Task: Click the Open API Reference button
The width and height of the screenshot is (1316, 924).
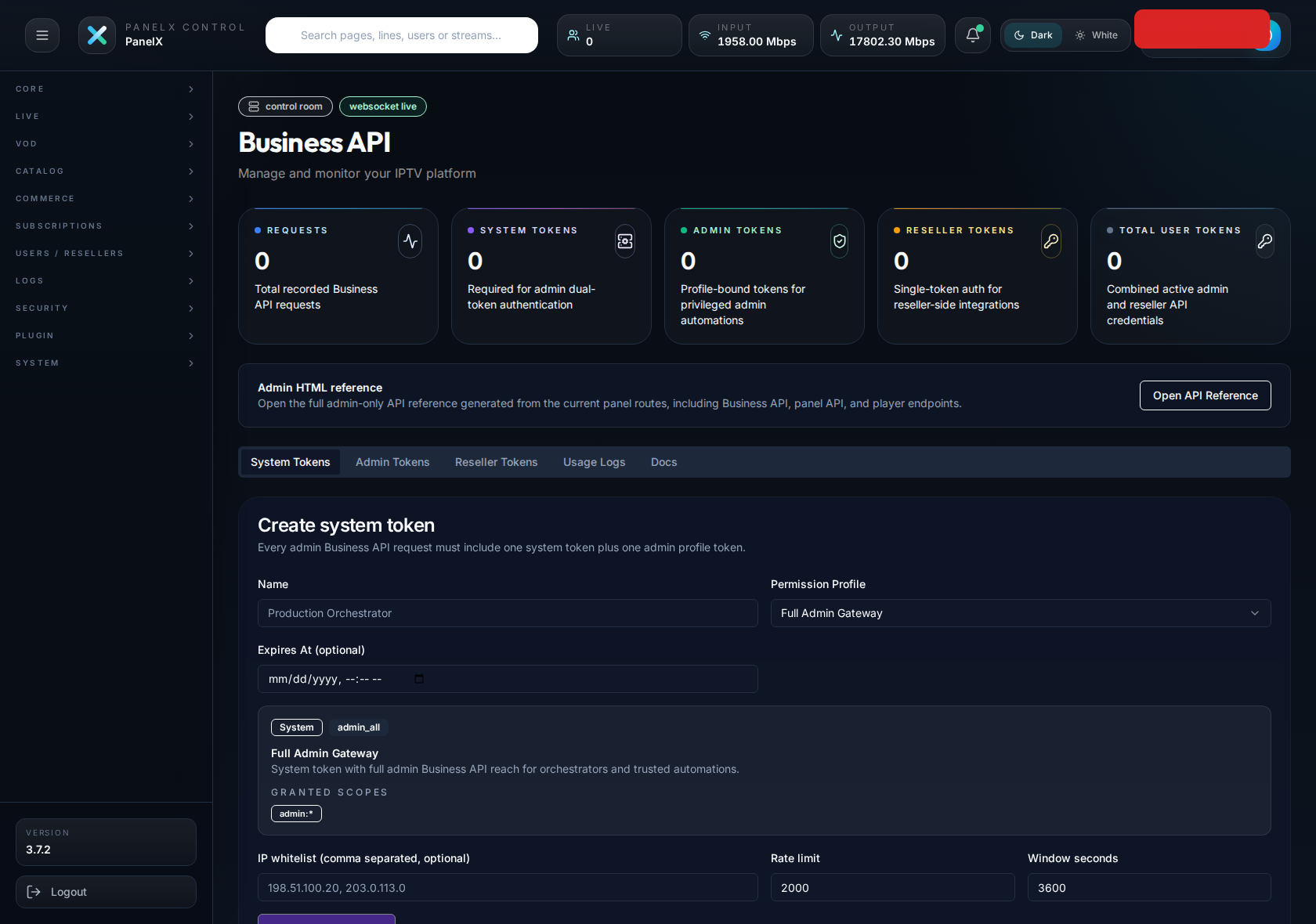Action: [1205, 395]
